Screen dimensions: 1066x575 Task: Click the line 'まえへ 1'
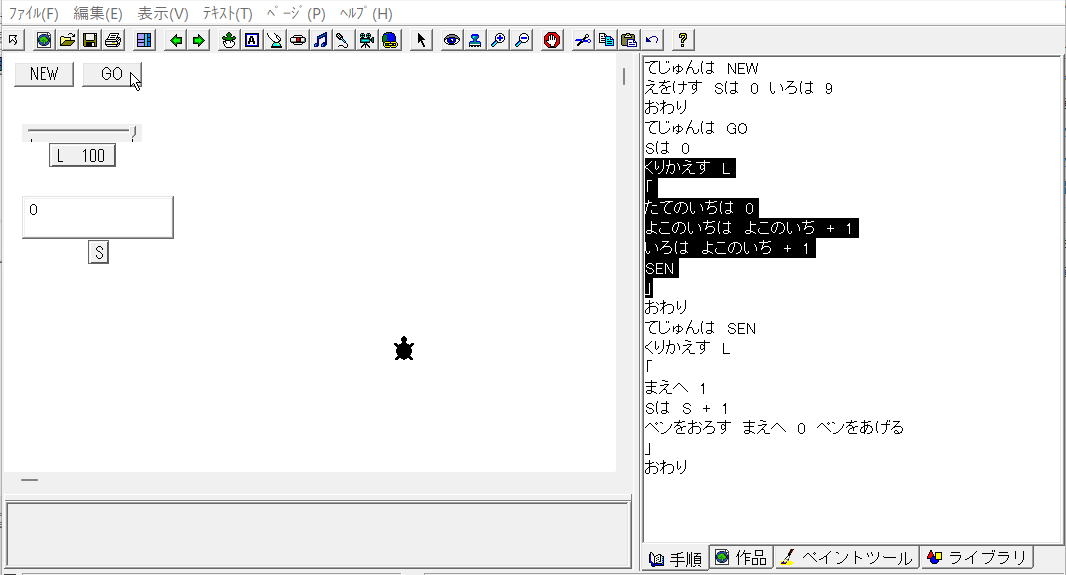click(x=676, y=388)
